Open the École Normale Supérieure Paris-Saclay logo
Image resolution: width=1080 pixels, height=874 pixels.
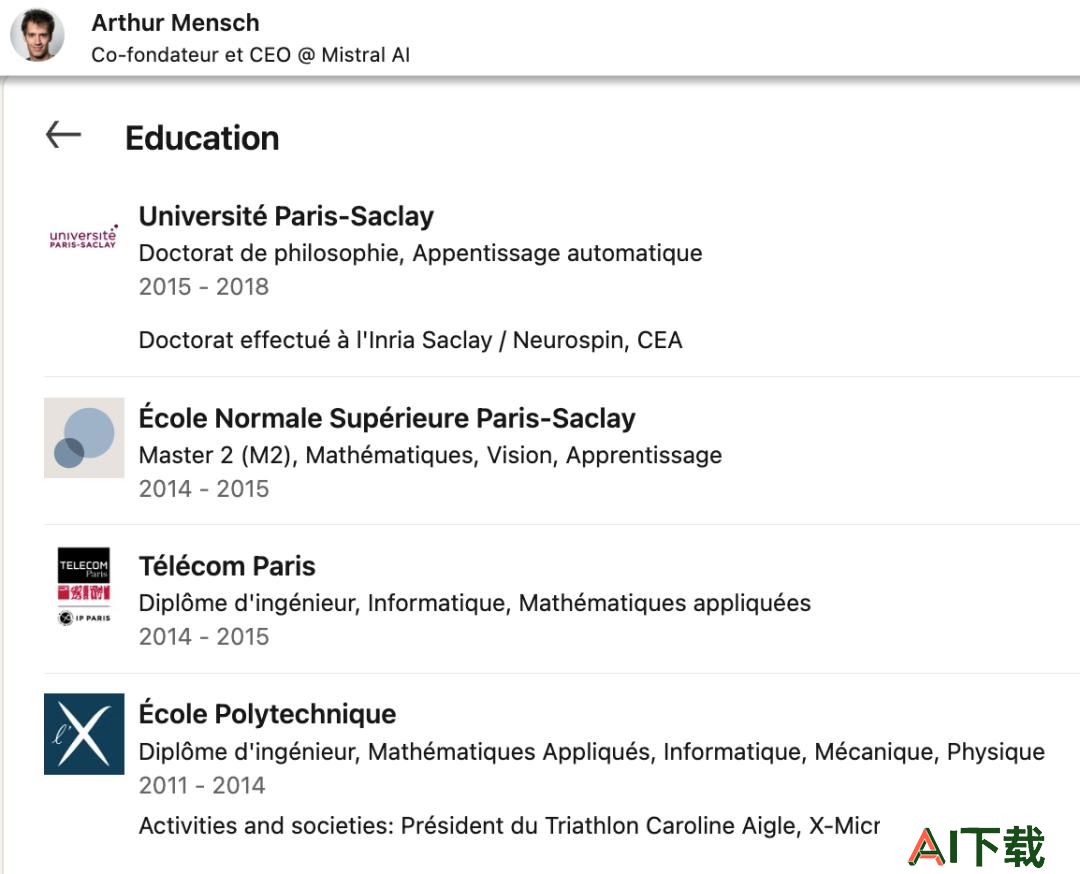[x=84, y=437]
